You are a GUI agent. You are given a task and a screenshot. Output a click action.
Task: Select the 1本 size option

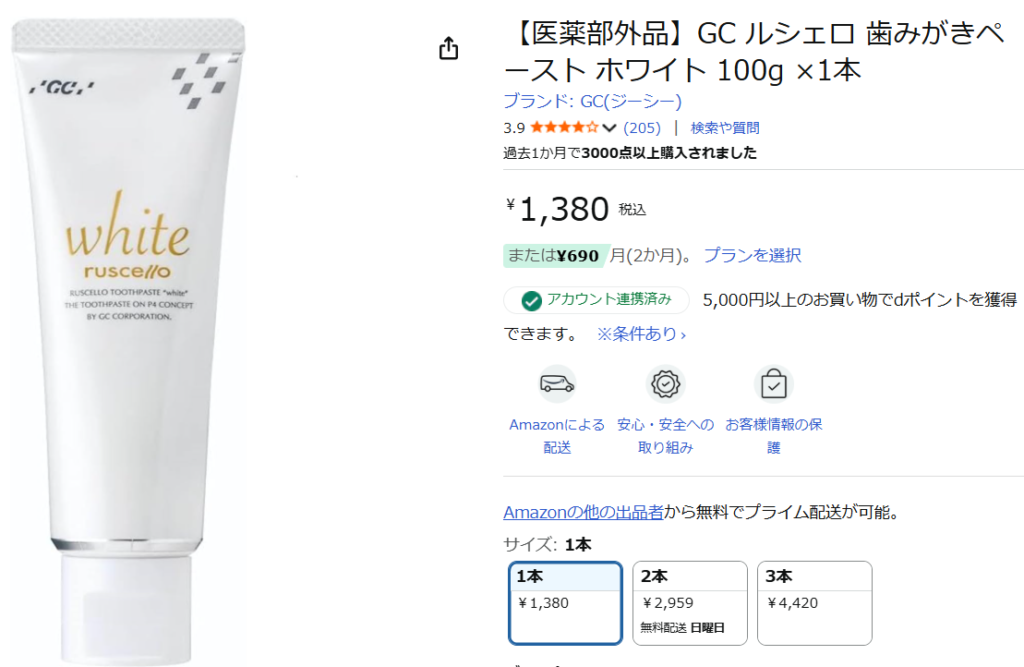coord(566,603)
